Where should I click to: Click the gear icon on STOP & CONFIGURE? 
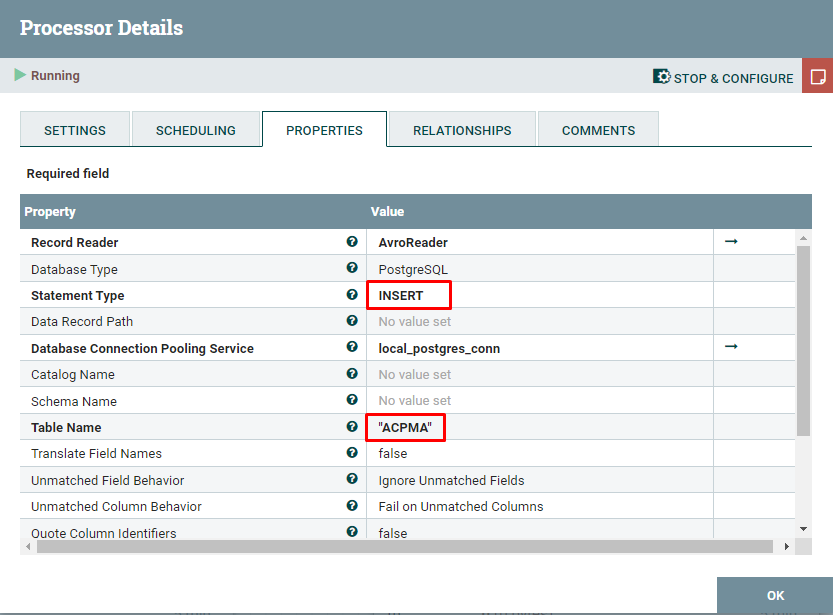pos(661,76)
